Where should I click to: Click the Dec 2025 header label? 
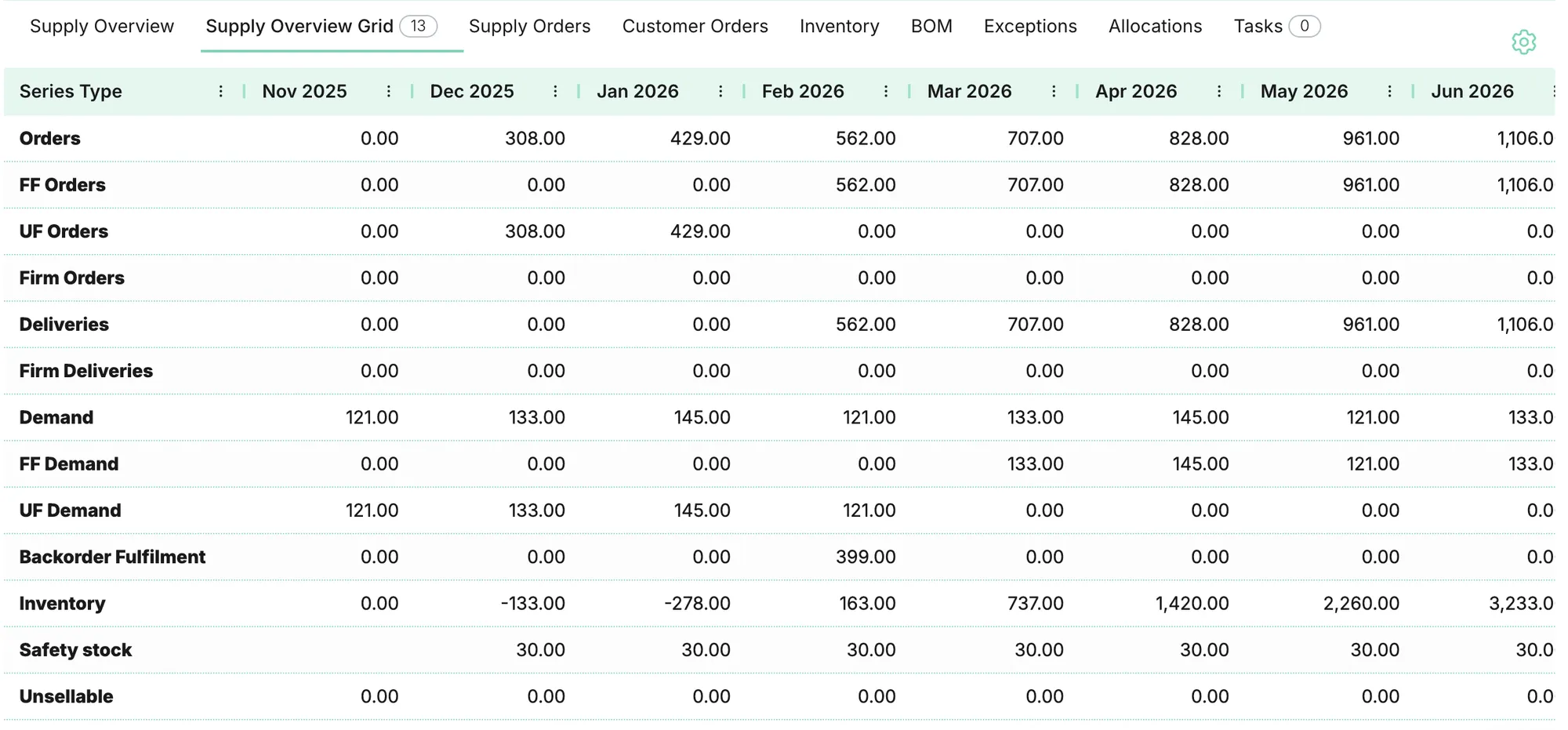472,92
